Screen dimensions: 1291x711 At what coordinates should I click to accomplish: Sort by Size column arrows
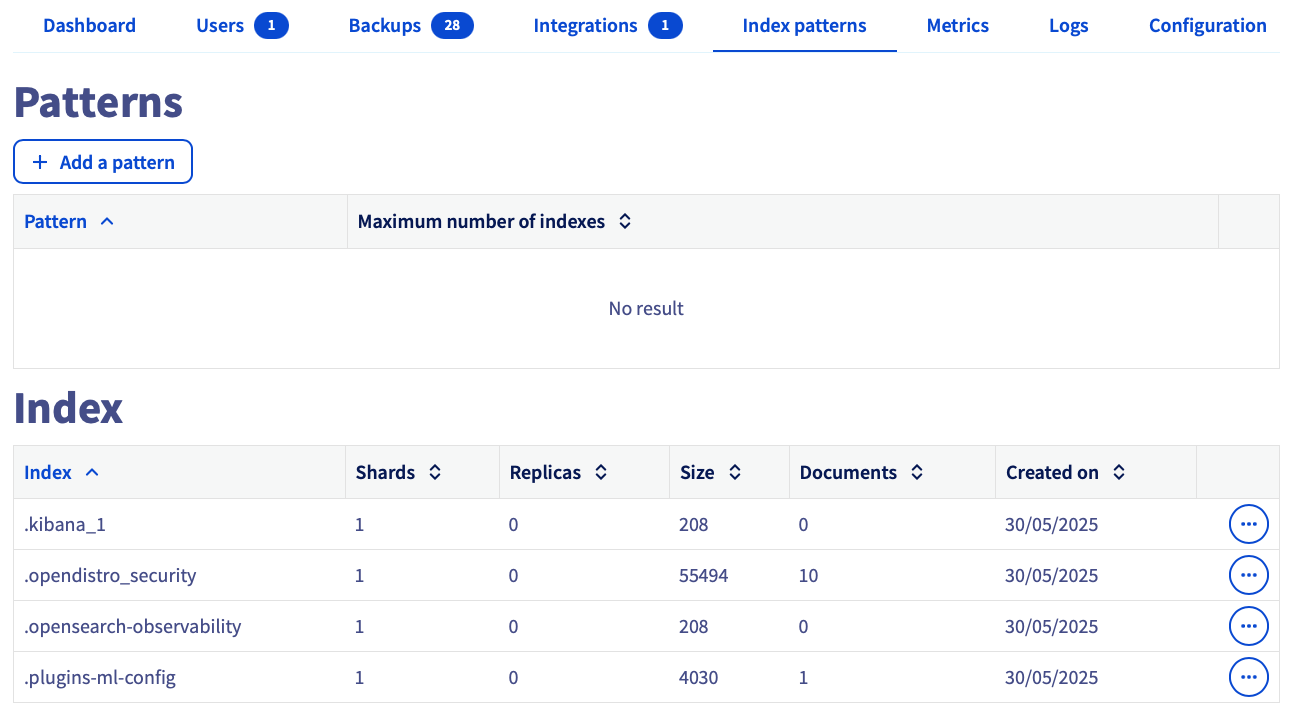pyautogui.click(x=735, y=473)
